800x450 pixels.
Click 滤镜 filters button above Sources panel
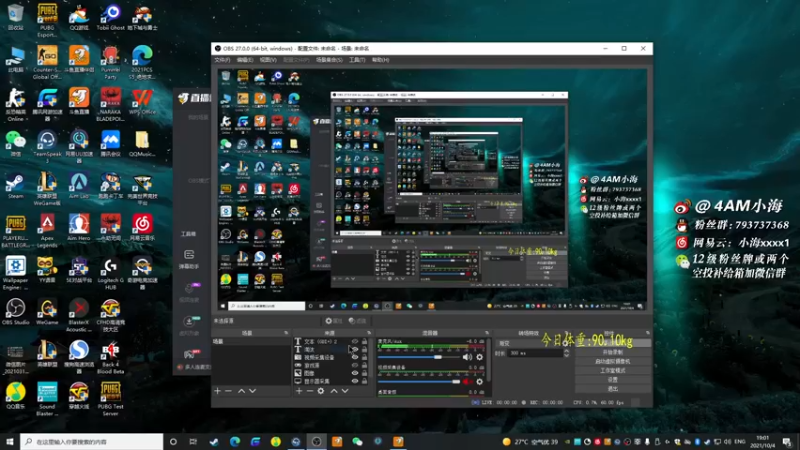(x=358, y=321)
